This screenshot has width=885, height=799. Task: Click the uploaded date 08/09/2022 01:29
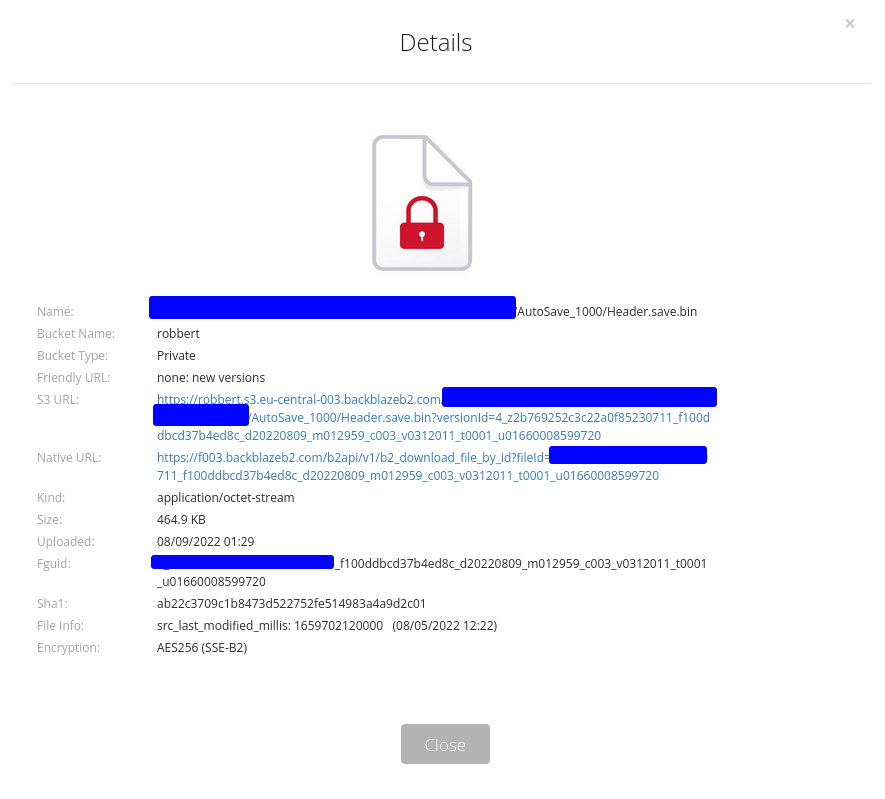tap(205, 542)
